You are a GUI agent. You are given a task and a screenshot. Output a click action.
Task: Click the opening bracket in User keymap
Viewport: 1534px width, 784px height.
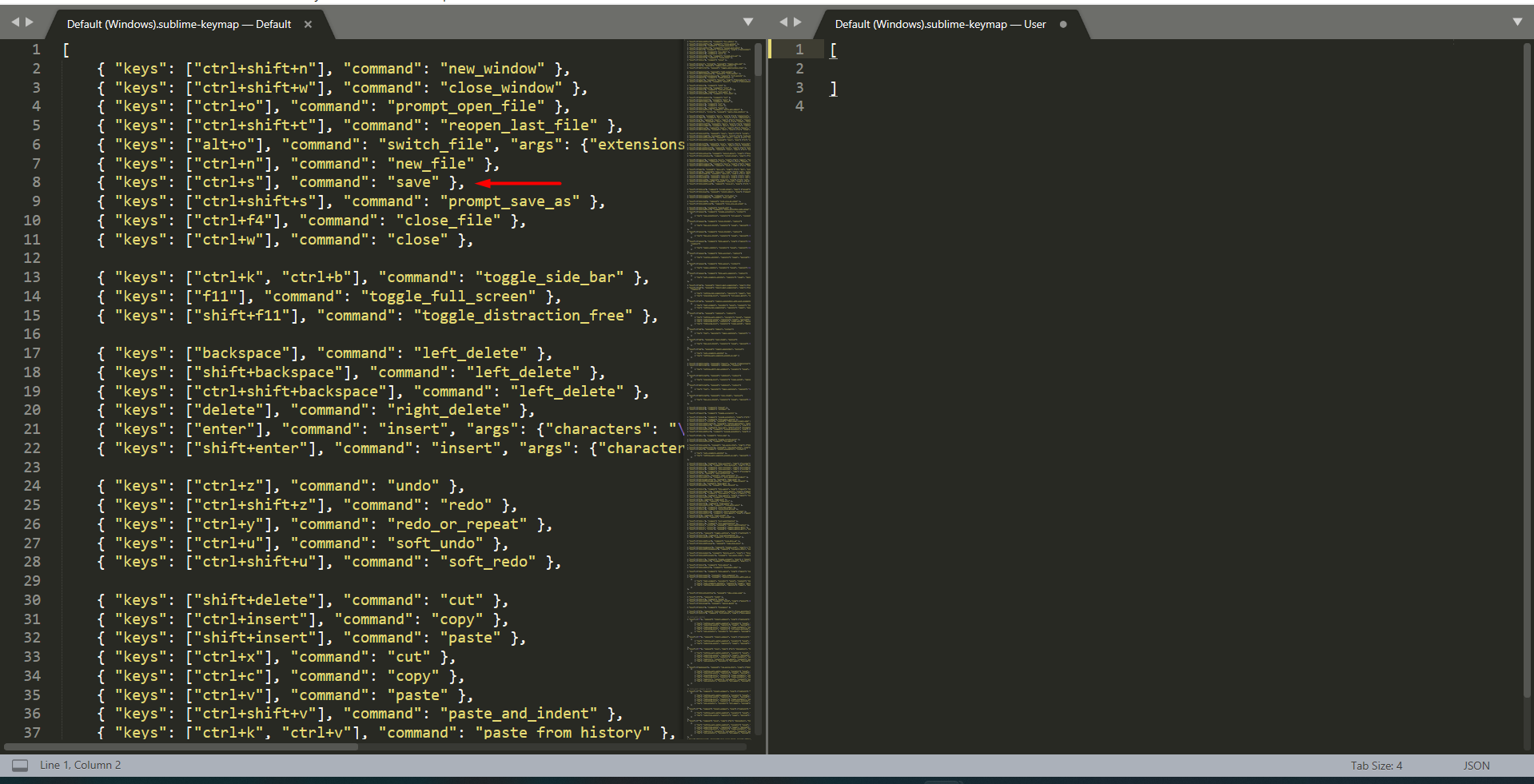[x=834, y=50]
